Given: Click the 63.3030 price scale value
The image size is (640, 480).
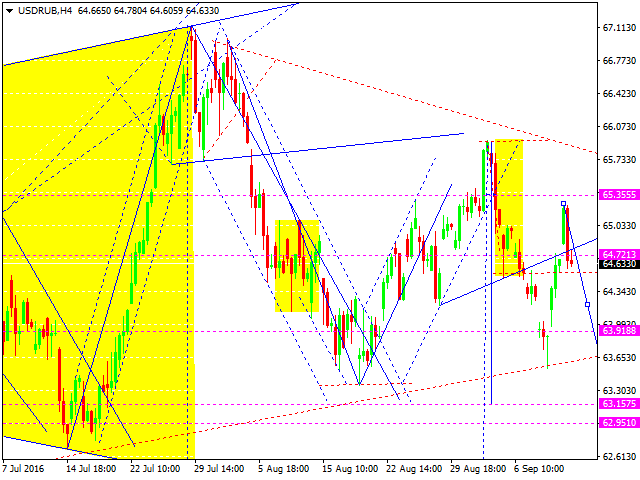Looking at the screenshot, I should [619, 391].
